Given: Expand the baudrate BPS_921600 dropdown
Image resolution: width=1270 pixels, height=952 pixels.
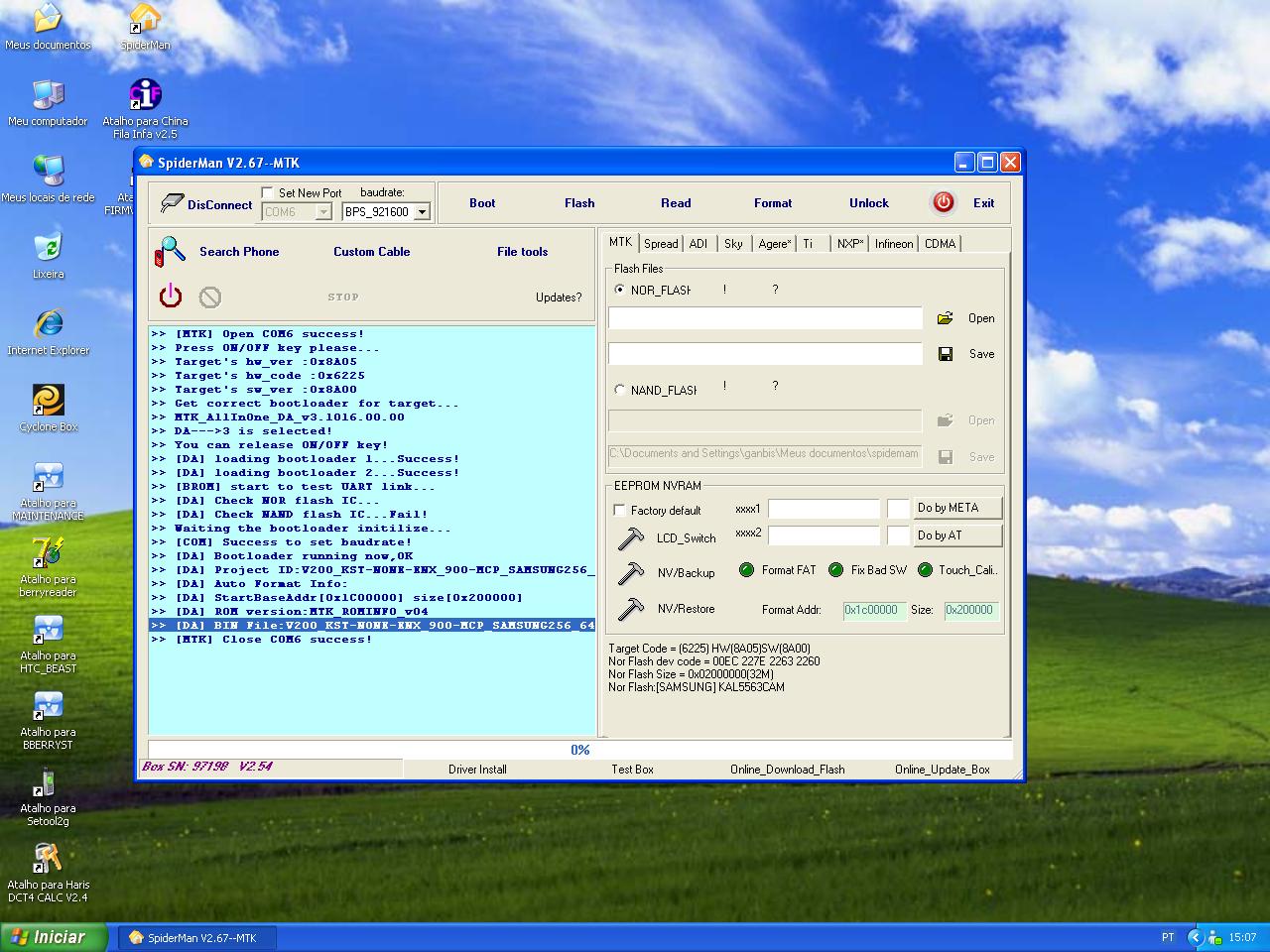Looking at the screenshot, I should click(x=422, y=211).
